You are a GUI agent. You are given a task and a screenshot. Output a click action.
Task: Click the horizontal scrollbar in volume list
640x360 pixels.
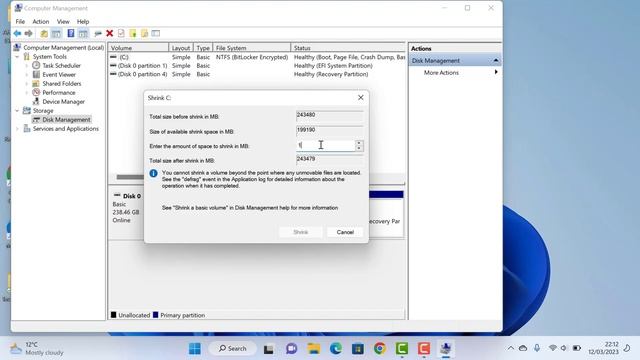click(130, 177)
